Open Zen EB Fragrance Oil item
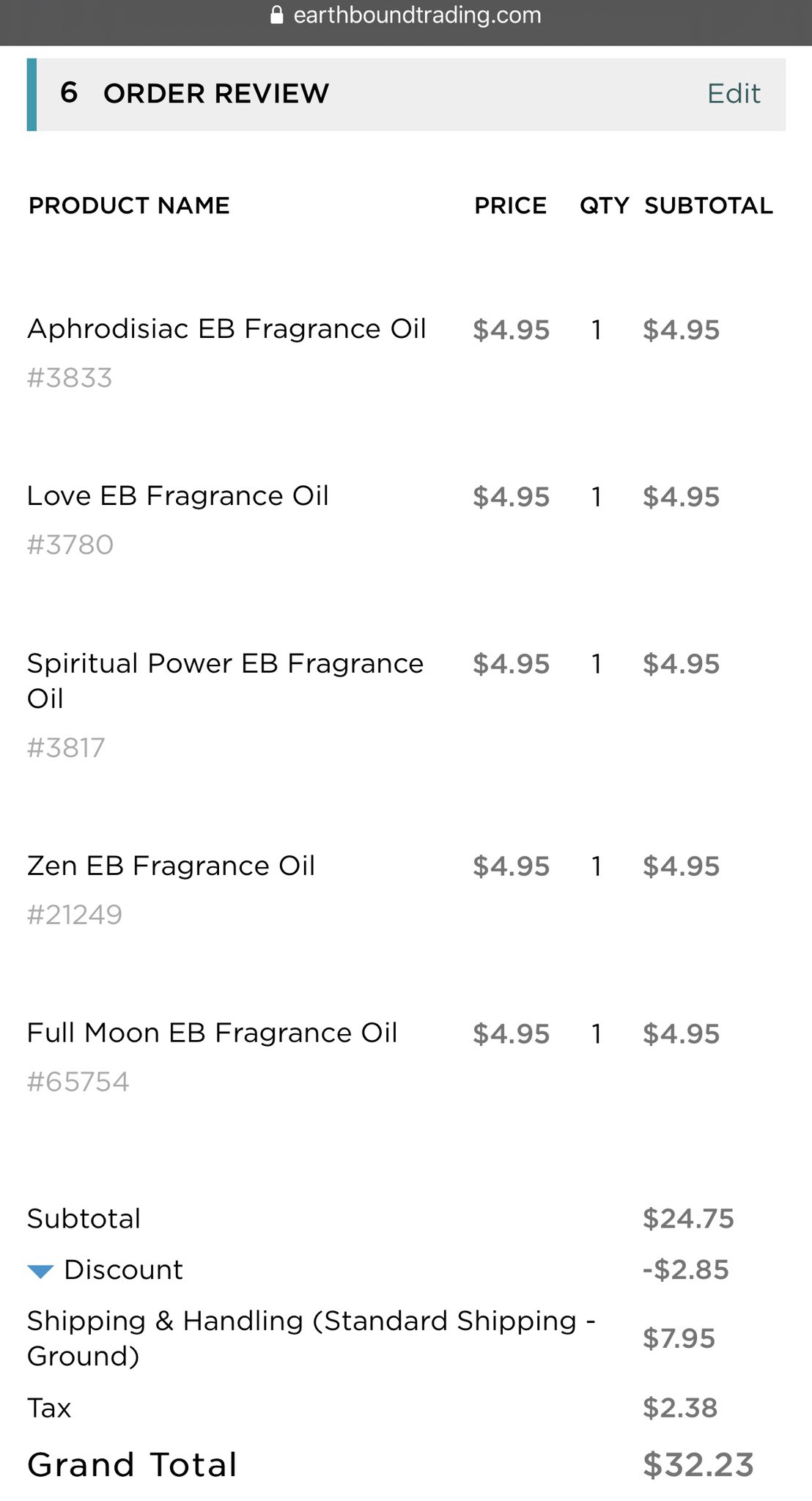Viewport: 812px width, 1501px height. tap(171, 866)
